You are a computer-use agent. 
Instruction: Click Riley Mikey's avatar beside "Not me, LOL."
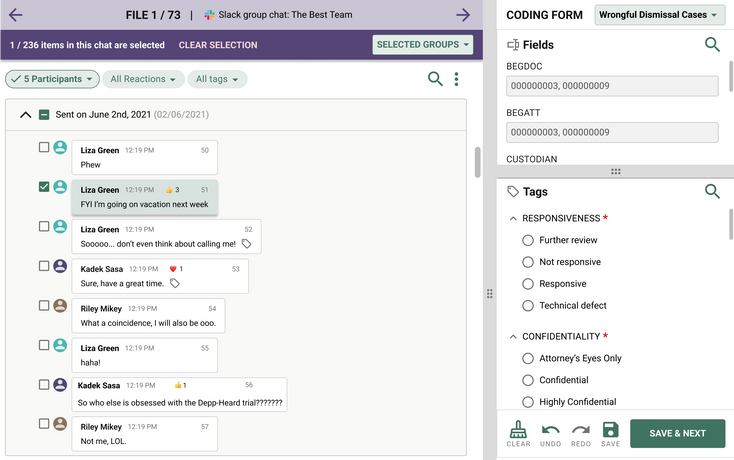tap(60, 424)
